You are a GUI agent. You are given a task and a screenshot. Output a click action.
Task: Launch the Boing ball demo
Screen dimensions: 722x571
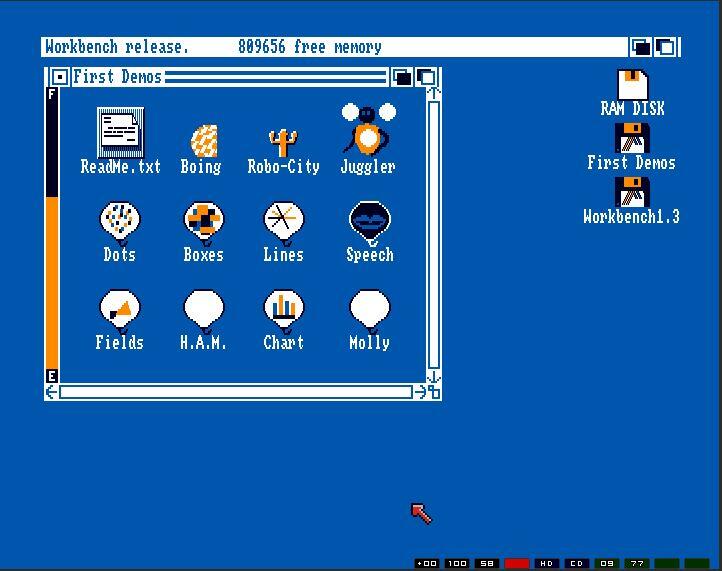pos(204,141)
